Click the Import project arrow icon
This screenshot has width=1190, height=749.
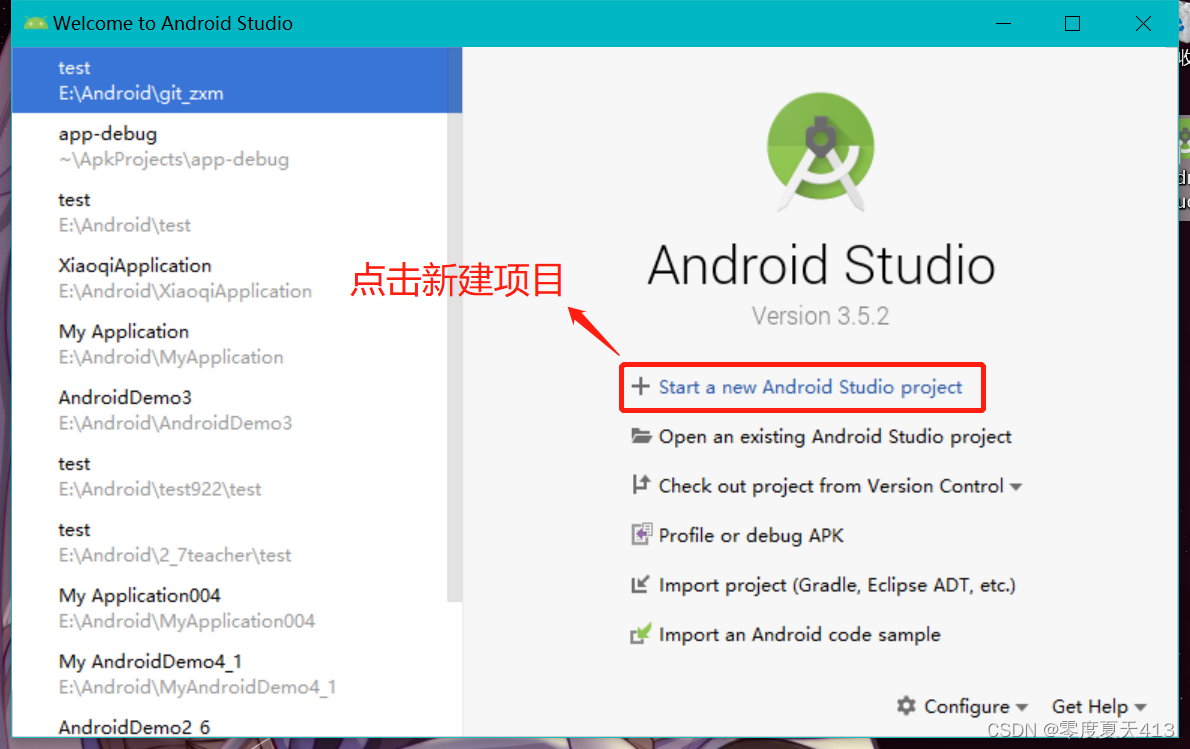(x=641, y=584)
